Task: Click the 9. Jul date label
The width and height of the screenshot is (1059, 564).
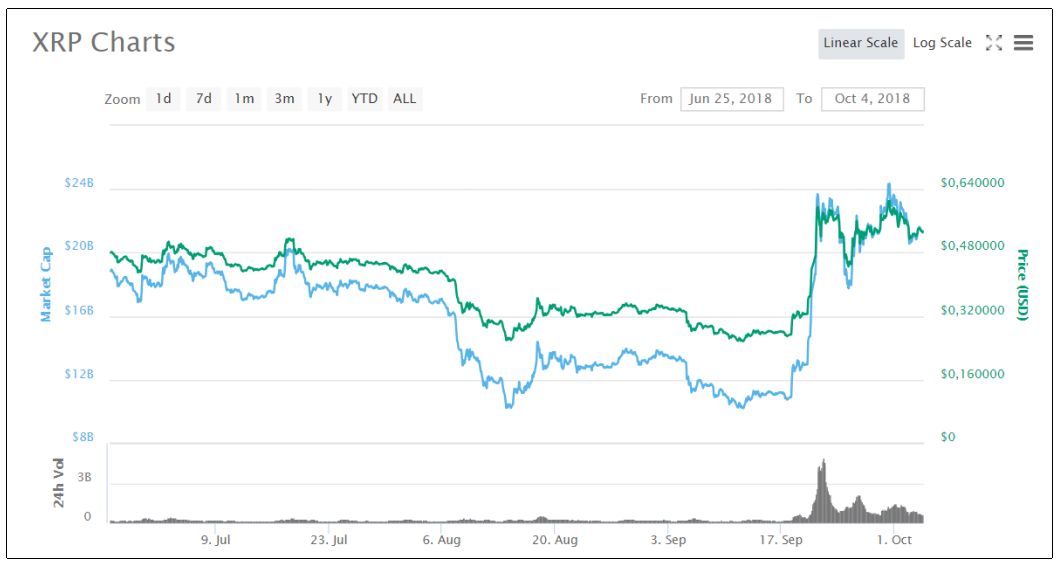Action: tap(216, 540)
